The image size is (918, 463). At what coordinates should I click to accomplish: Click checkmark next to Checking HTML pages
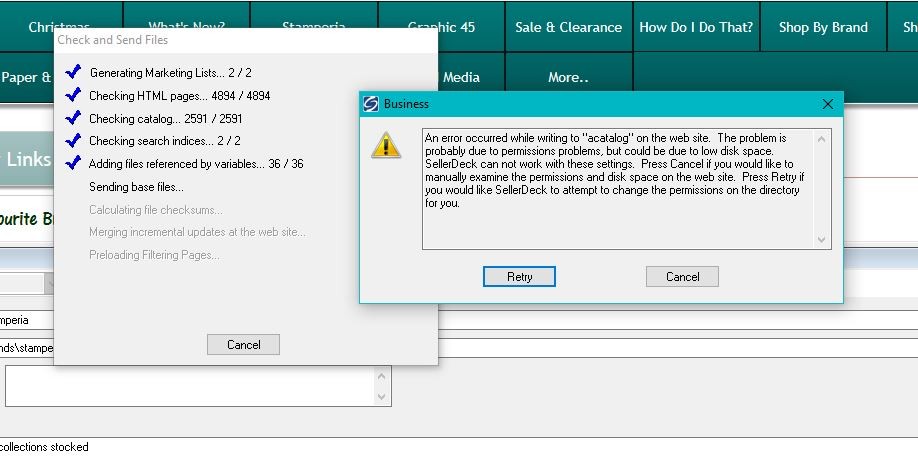(72, 96)
